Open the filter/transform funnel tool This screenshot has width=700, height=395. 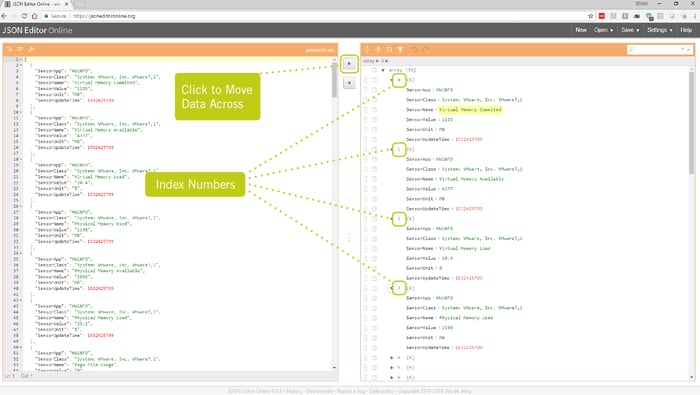tap(400, 50)
